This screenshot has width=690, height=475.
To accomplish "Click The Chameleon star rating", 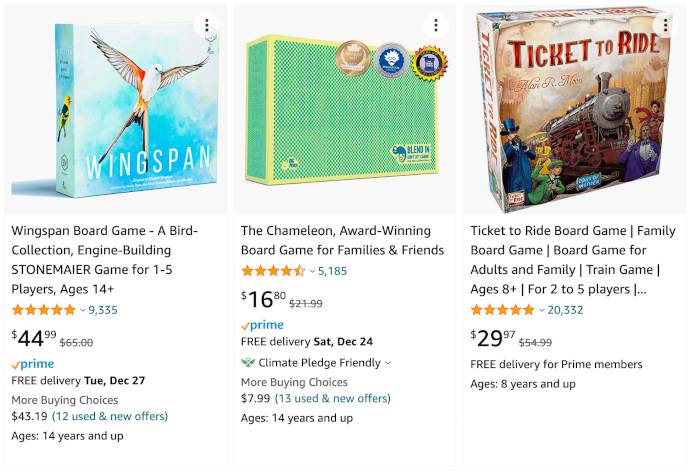I will click(x=273, y=271).
